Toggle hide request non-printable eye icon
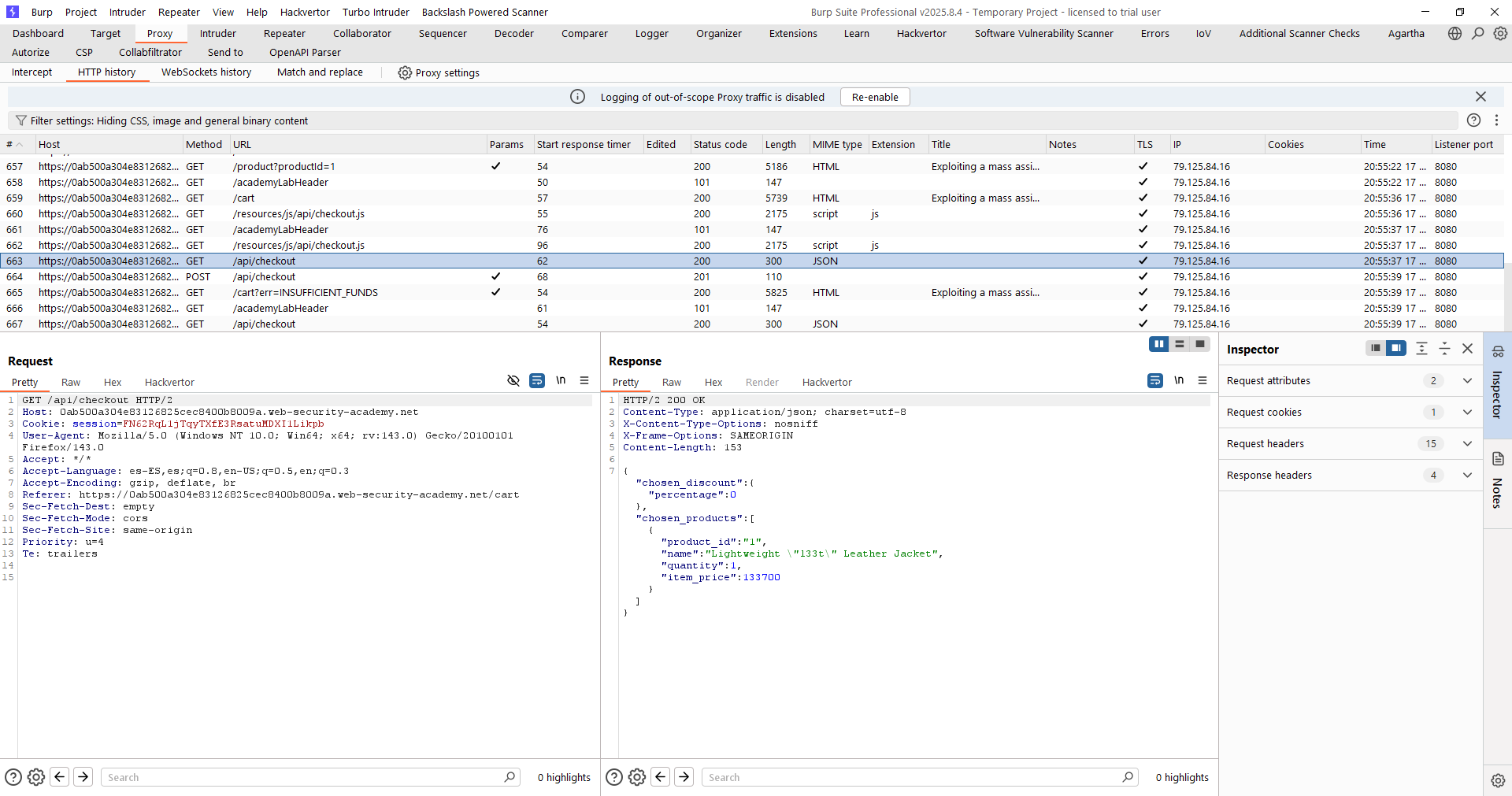1512x796 pixels. click(513, 380)
